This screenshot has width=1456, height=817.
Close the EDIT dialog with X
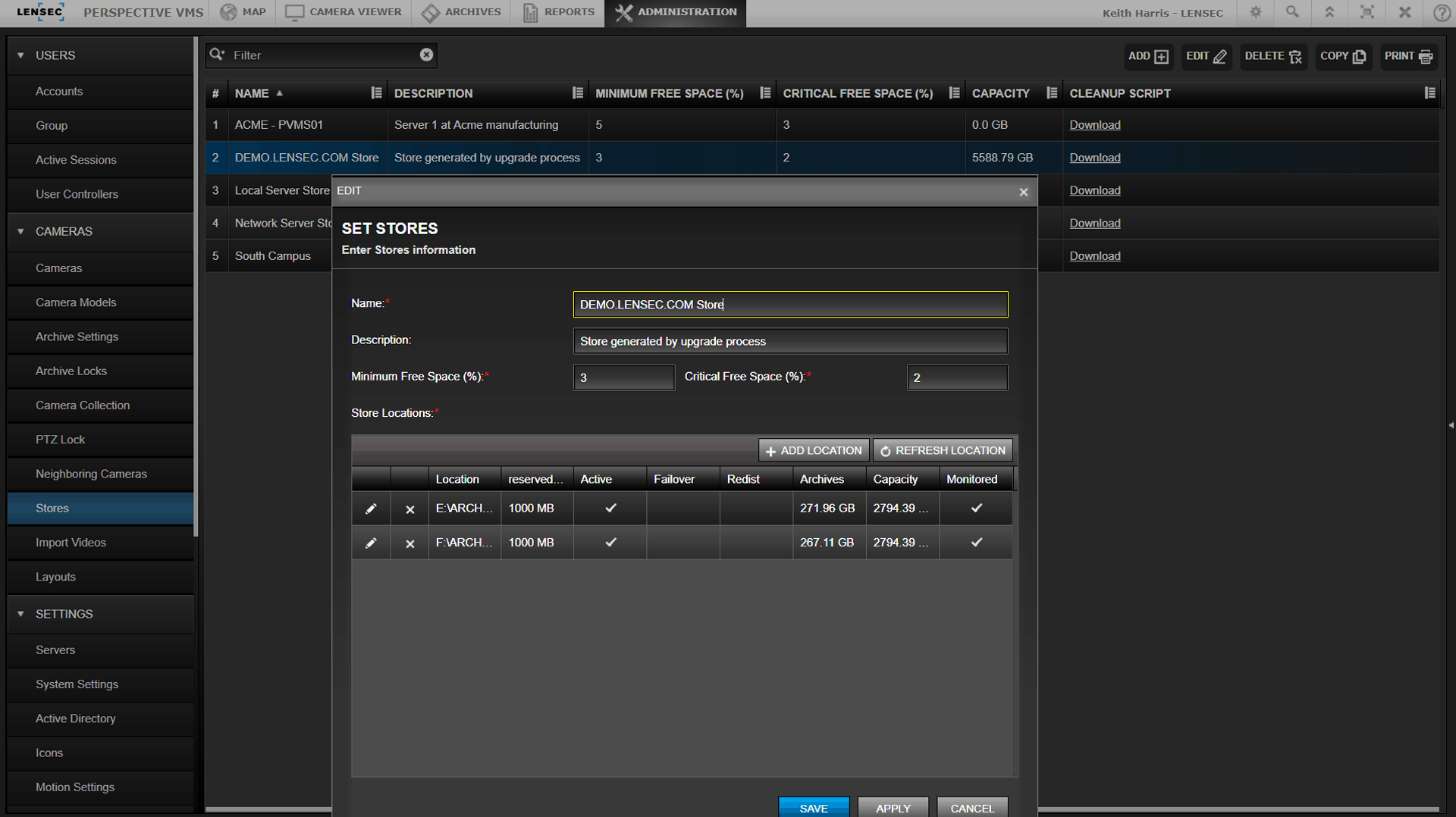(x=1024, y=192)
